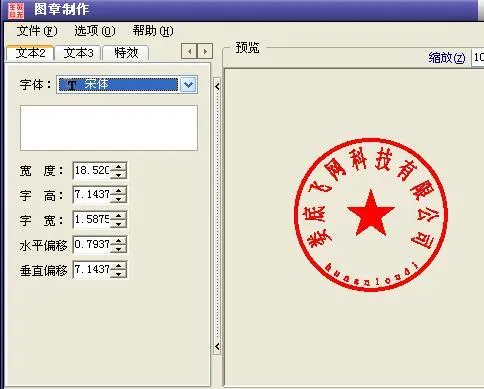
Task: Collapse panel using the bottom splitter arrow
Action: [x=217, y=347]
